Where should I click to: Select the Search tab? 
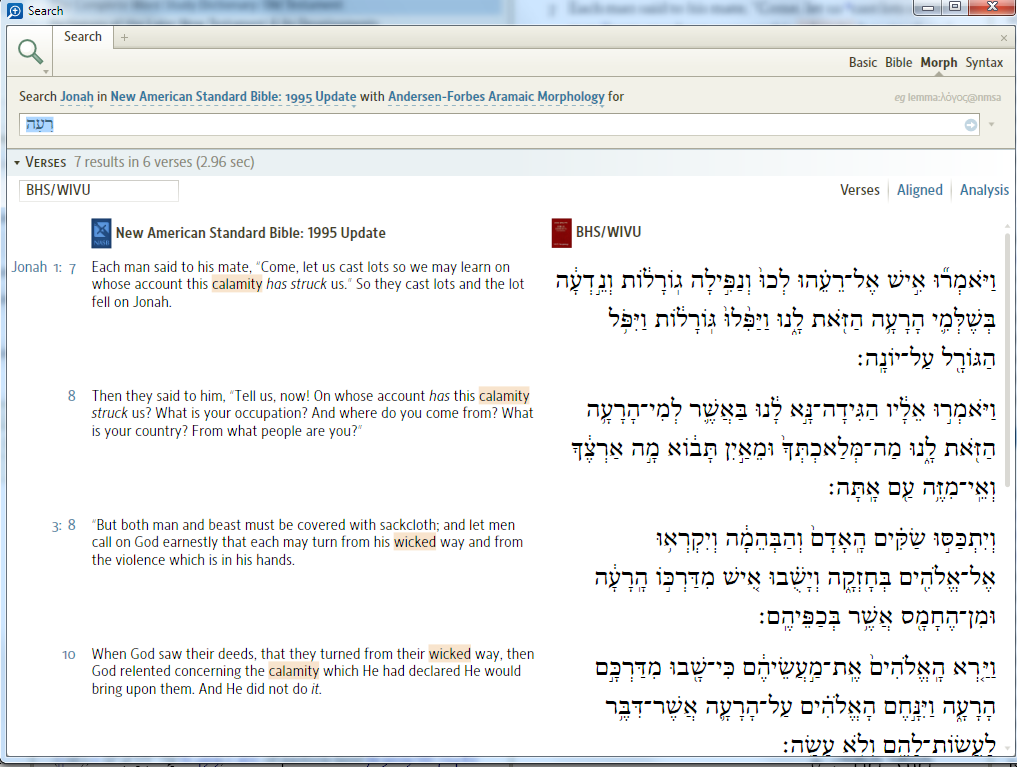coord(82,37)
